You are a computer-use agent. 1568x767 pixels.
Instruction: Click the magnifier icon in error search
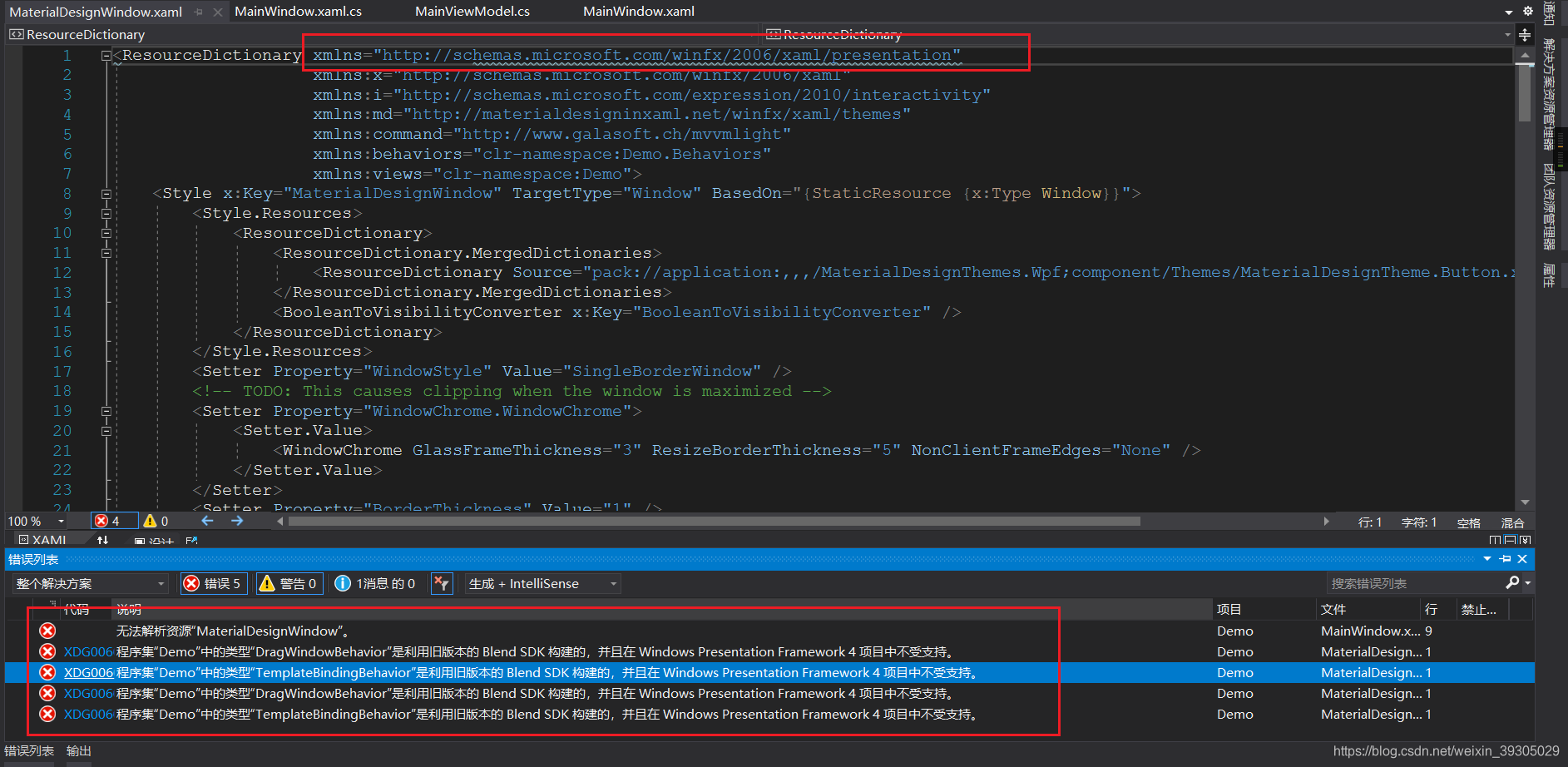tap(1512, 583)
